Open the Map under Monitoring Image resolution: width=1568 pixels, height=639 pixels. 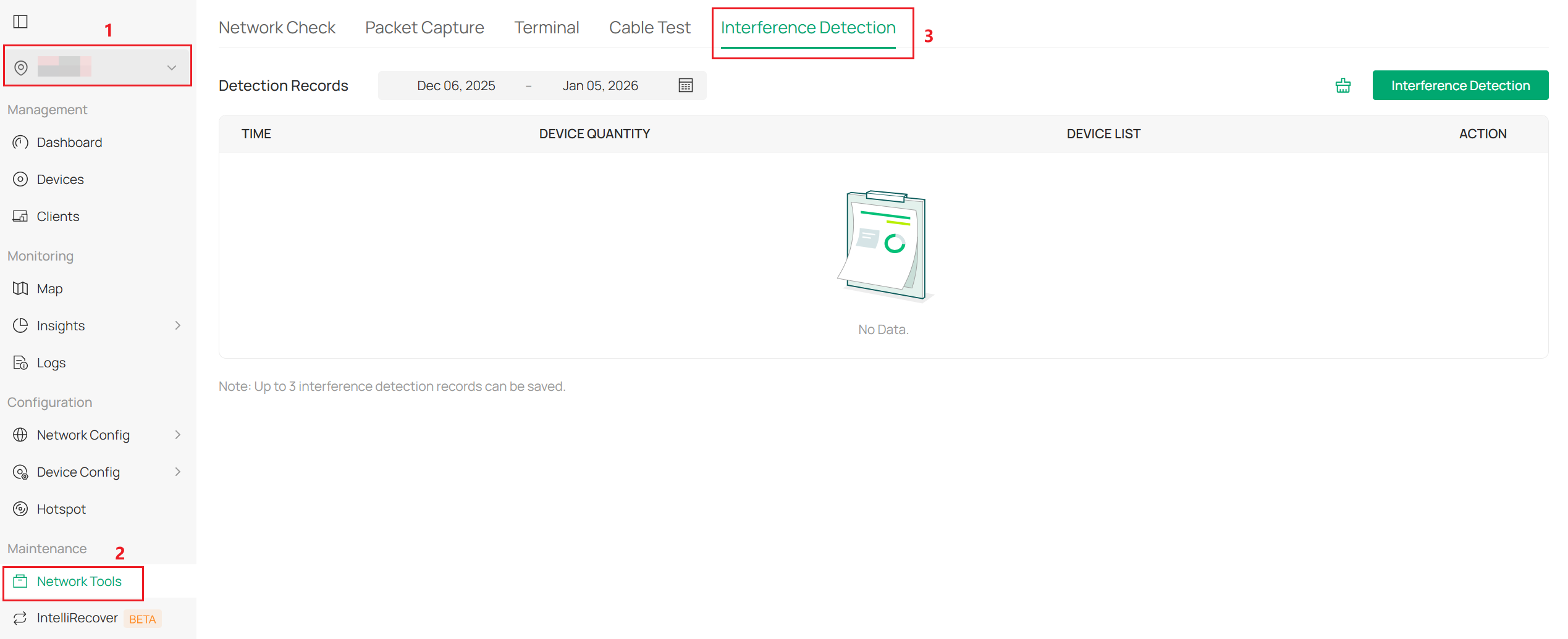click(x=49, y=288)
